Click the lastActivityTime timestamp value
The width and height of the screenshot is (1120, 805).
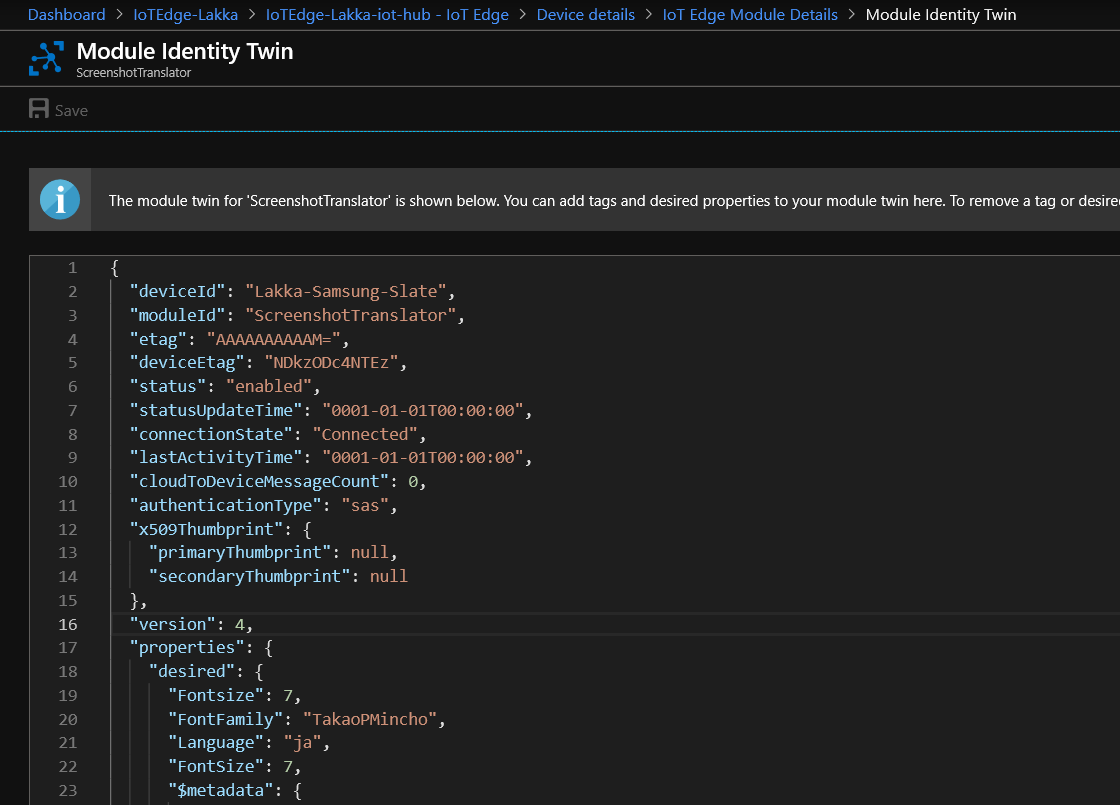[x=423, y=458]
